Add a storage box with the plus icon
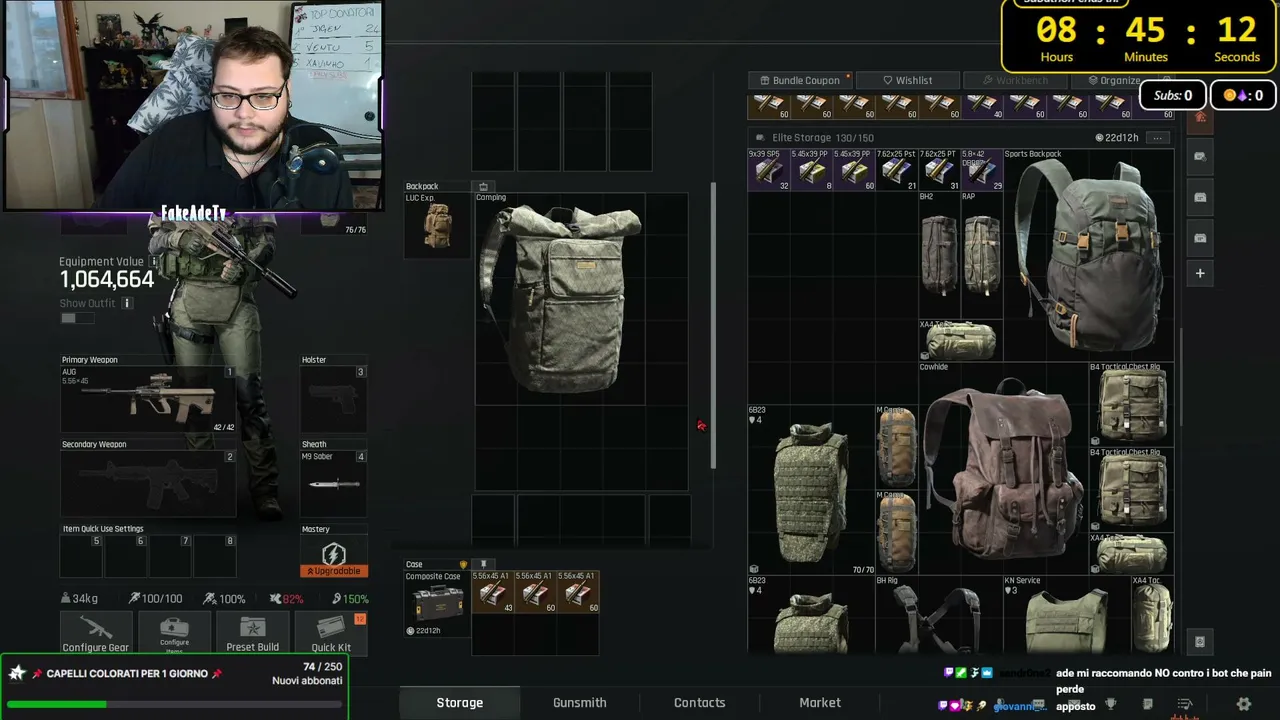 click(x=1200, y=273)
